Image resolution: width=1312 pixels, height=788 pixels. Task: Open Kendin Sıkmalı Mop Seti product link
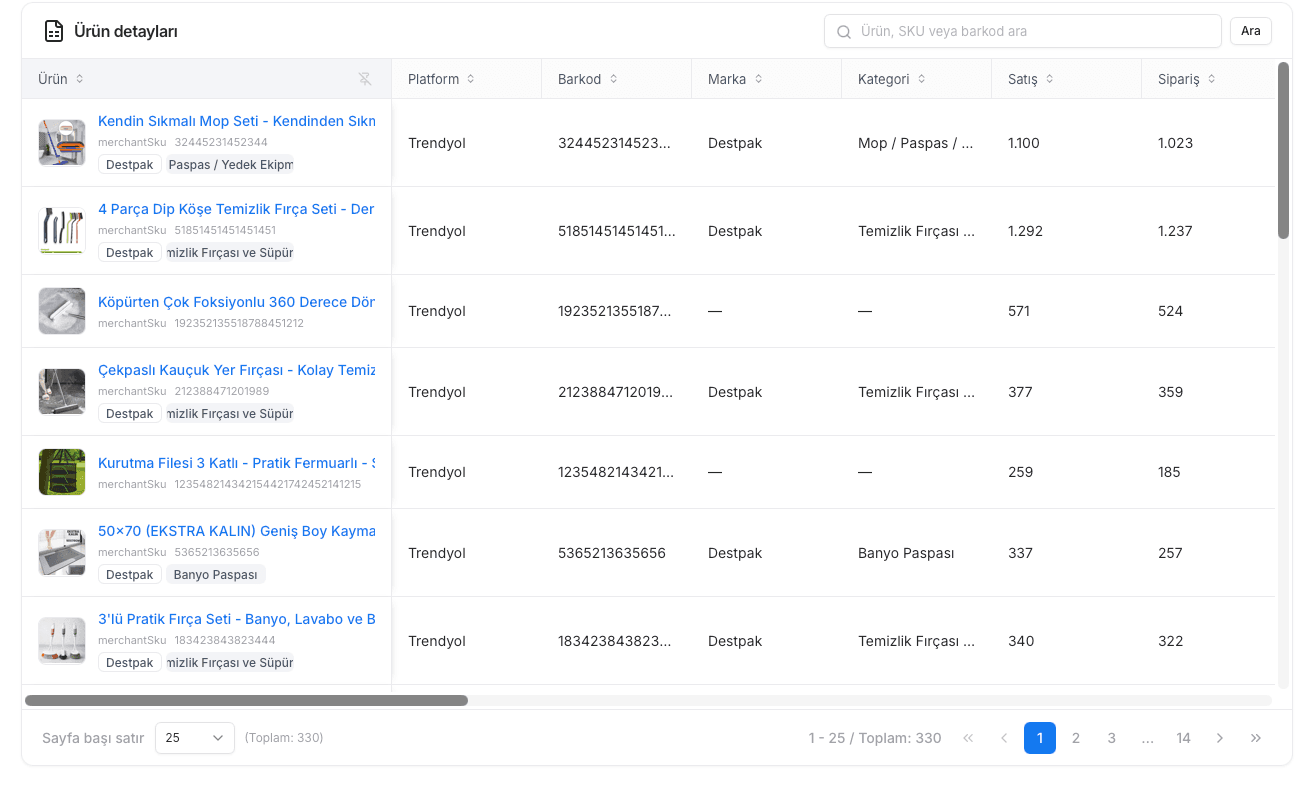(237, 121)
